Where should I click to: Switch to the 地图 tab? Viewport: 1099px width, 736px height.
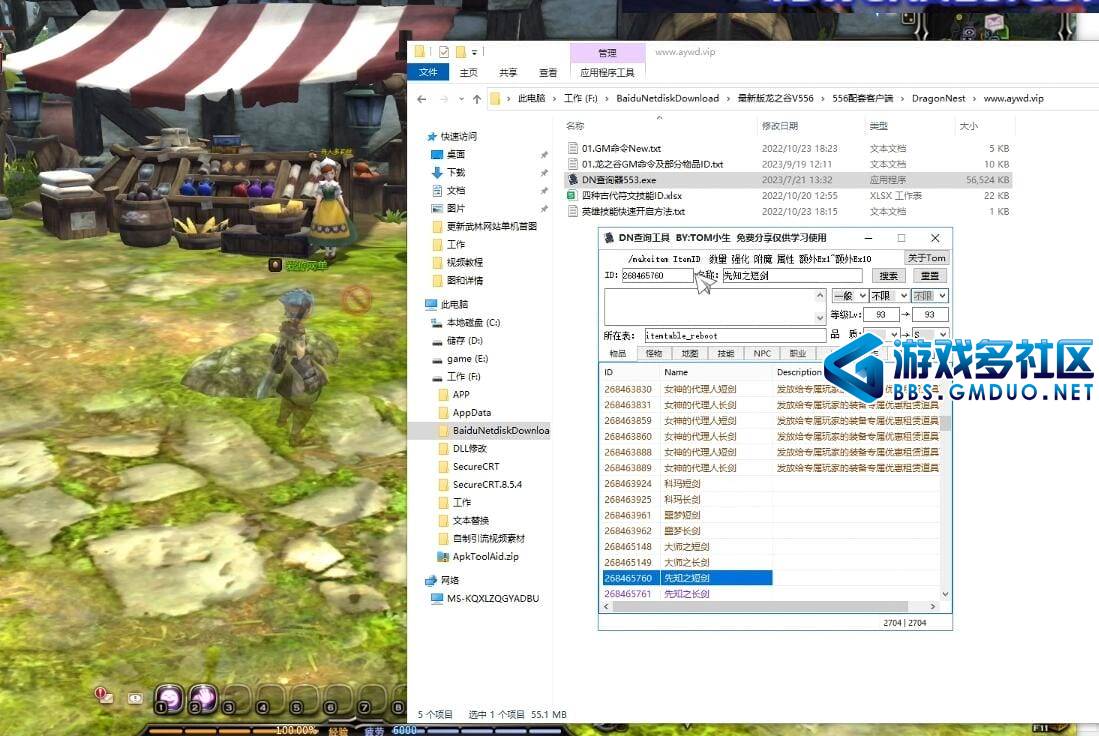pyautogui.click(x=690, y=353)
